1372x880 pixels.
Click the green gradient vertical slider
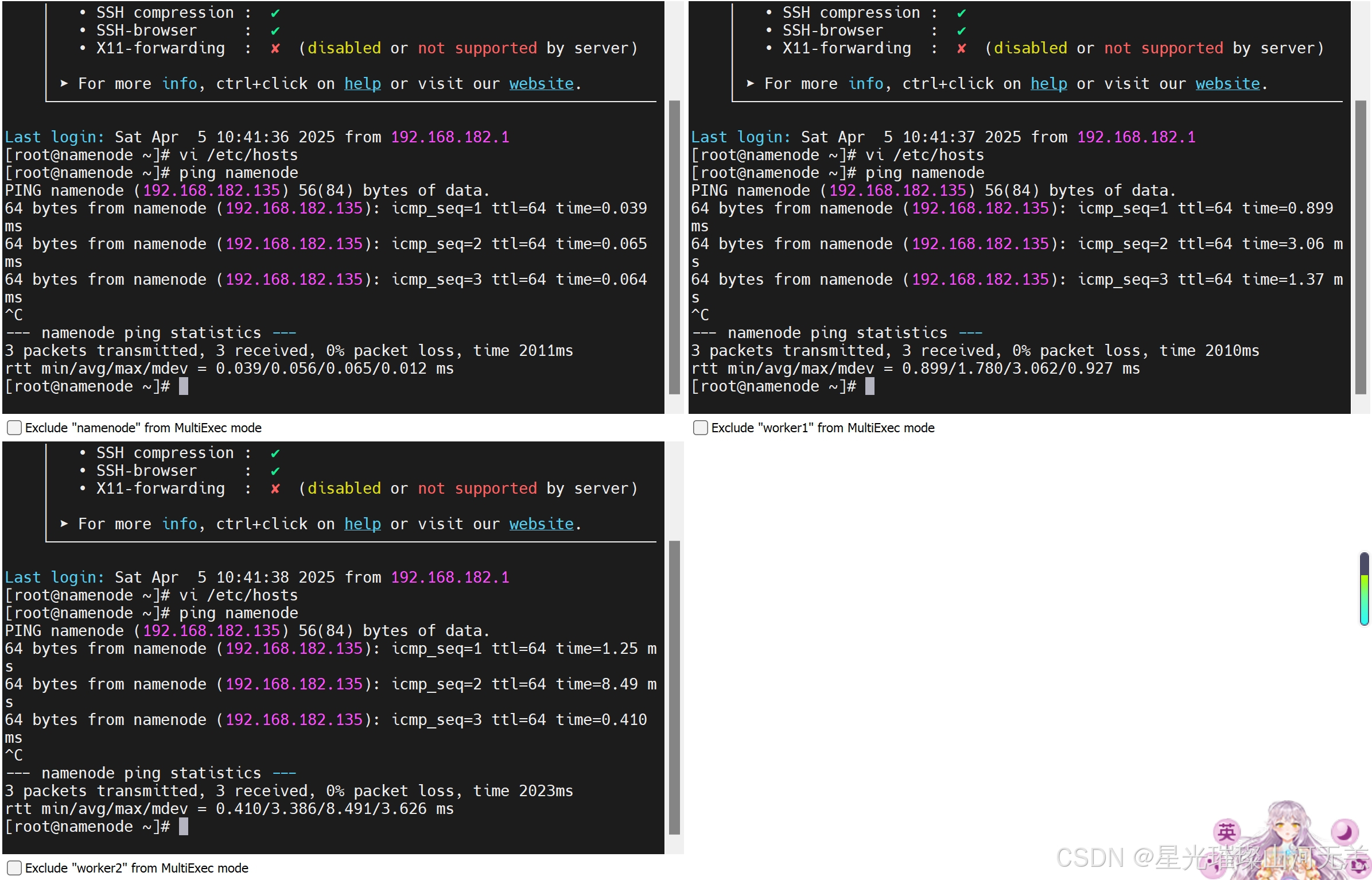pos(1365,590)
